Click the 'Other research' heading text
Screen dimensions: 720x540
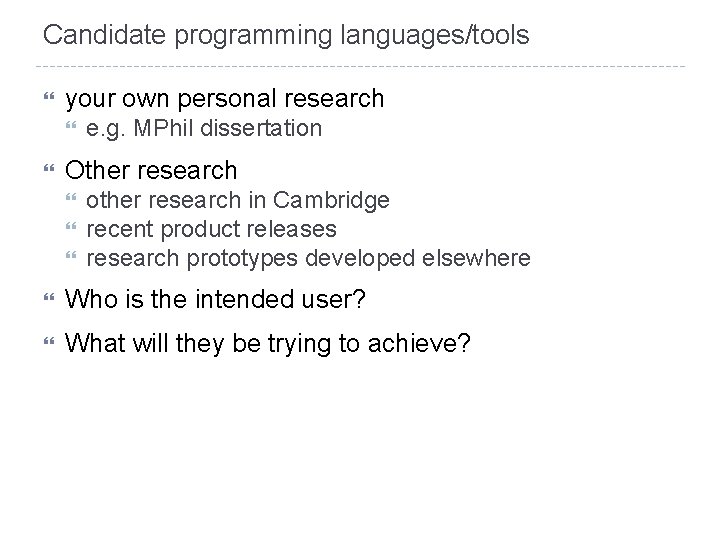(x=151, y=170)
